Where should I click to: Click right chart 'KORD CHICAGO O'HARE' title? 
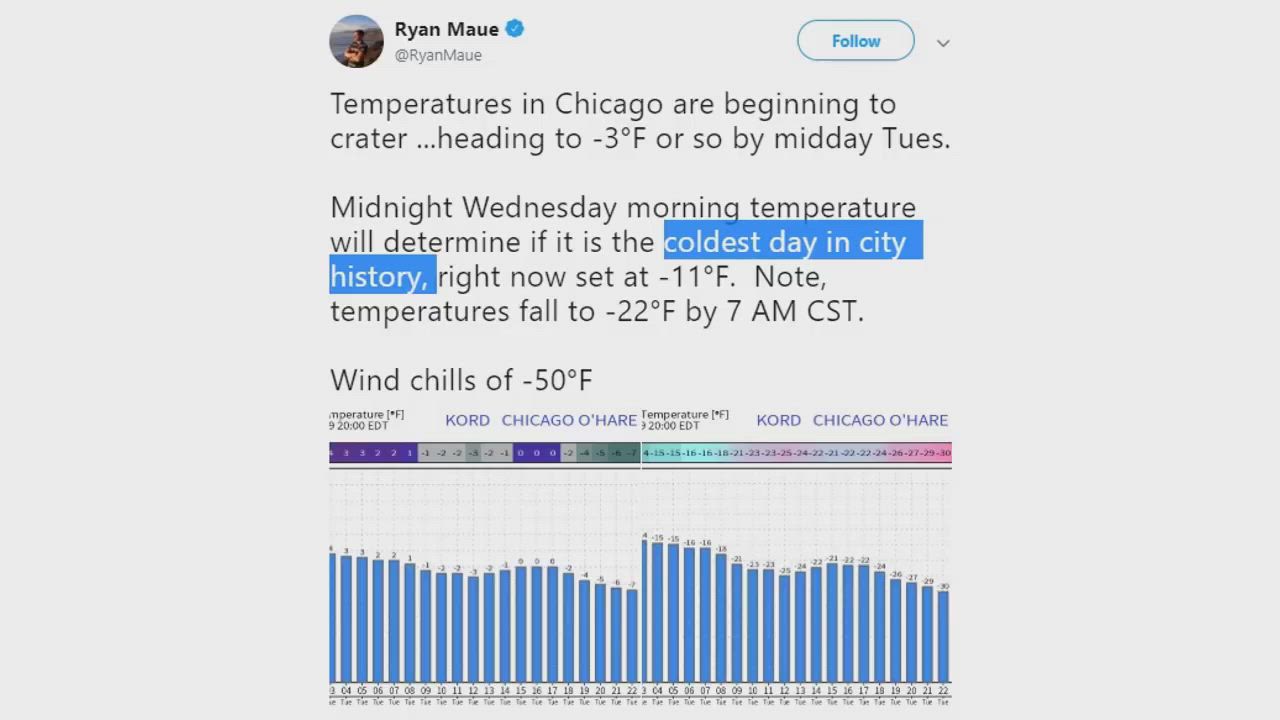[x=851, y=420]
